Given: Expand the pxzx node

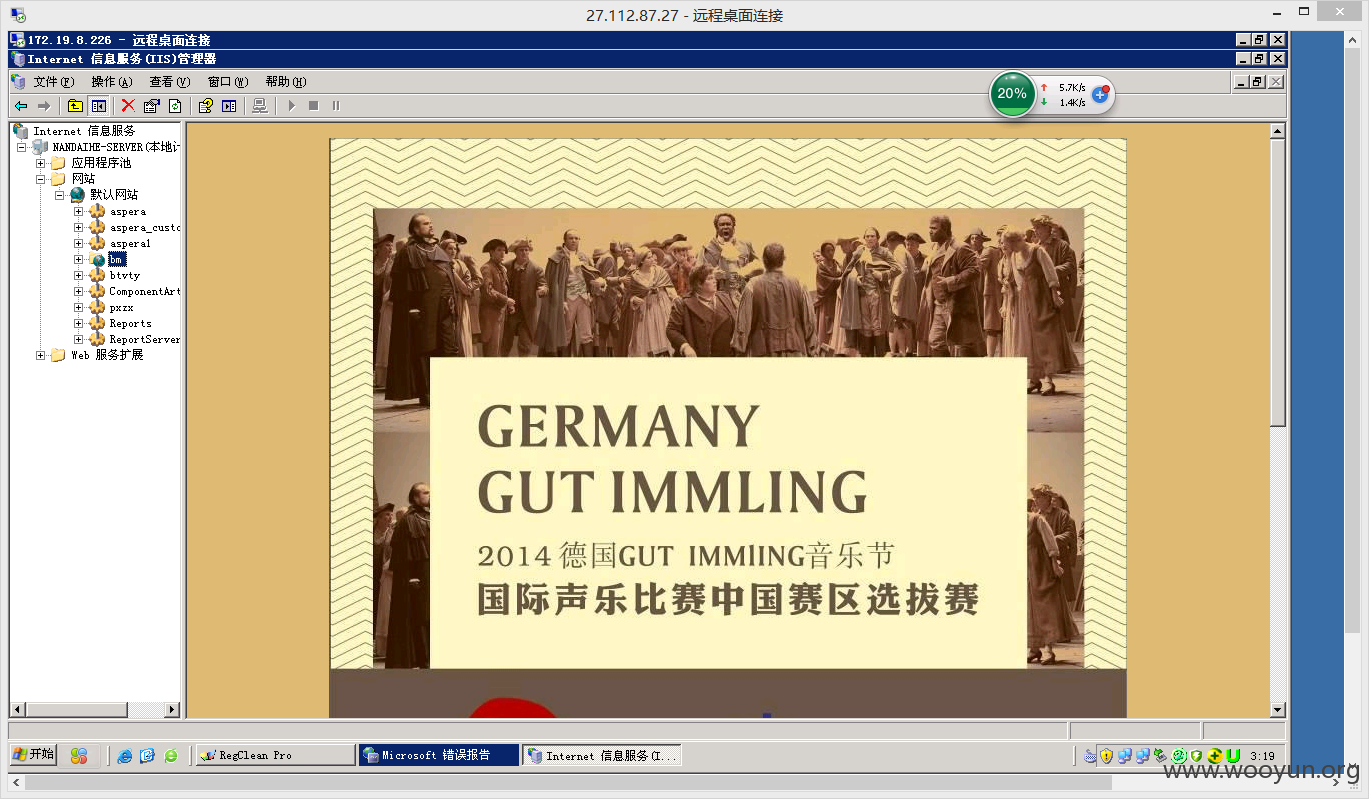Looking at the screenshot, I should click(78, 307).
